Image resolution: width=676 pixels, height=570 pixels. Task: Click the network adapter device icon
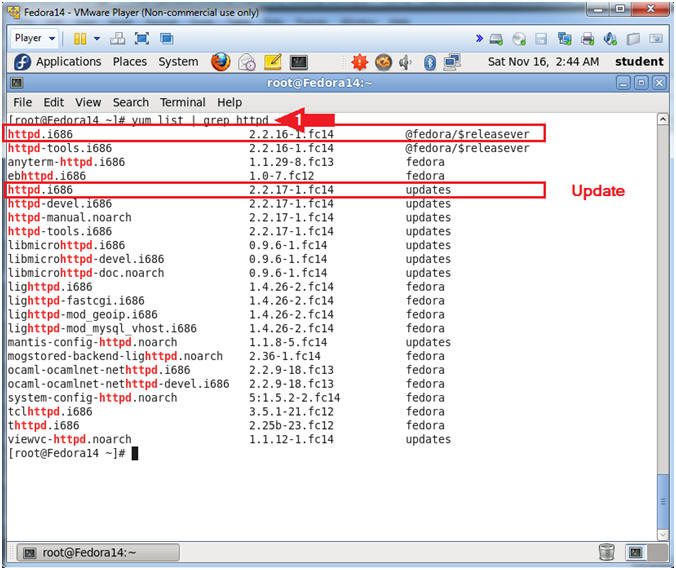(x=564, y=39)
